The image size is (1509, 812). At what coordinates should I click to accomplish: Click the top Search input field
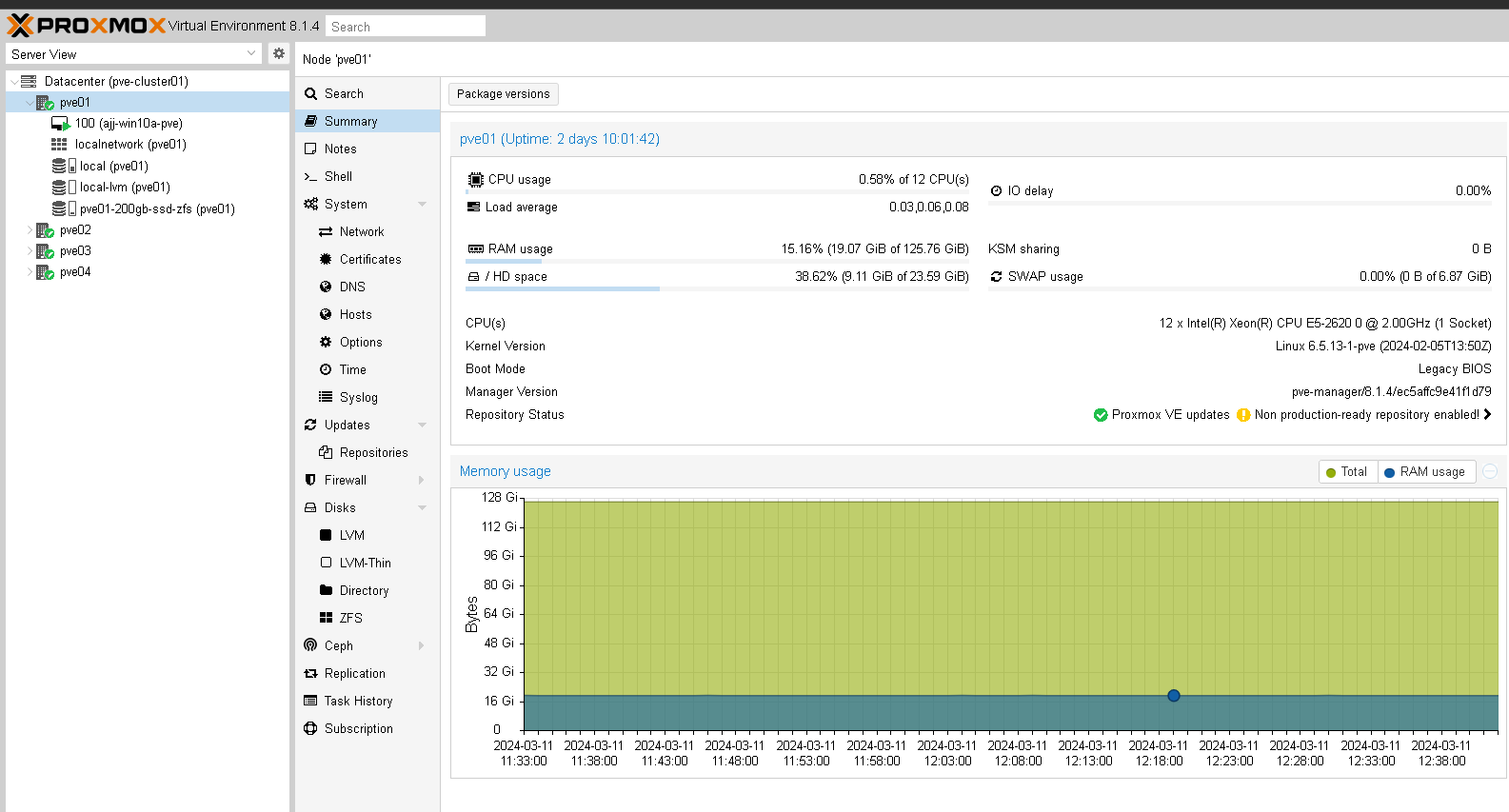406,27
